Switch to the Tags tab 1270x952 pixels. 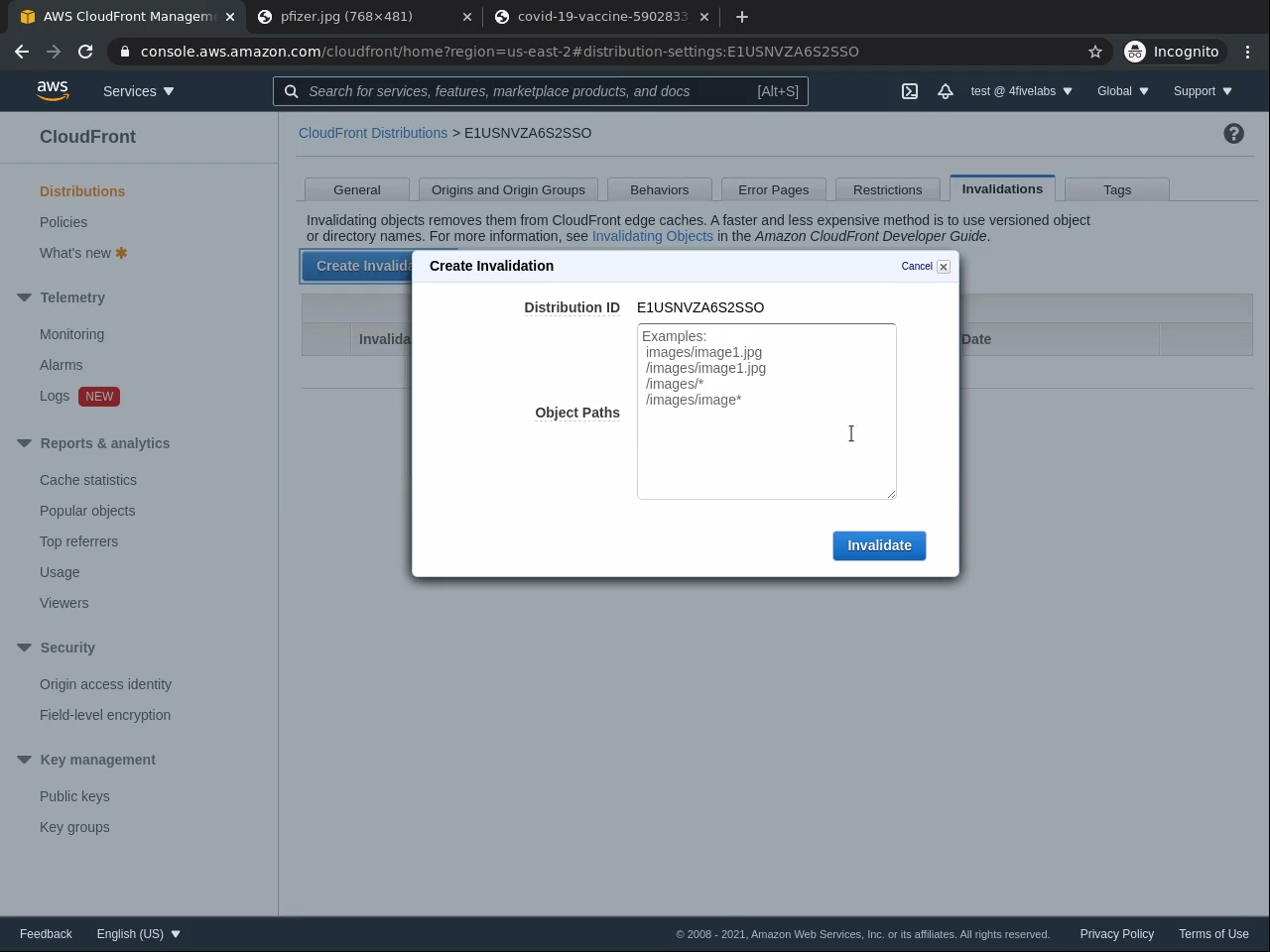tap(1117, 189)
